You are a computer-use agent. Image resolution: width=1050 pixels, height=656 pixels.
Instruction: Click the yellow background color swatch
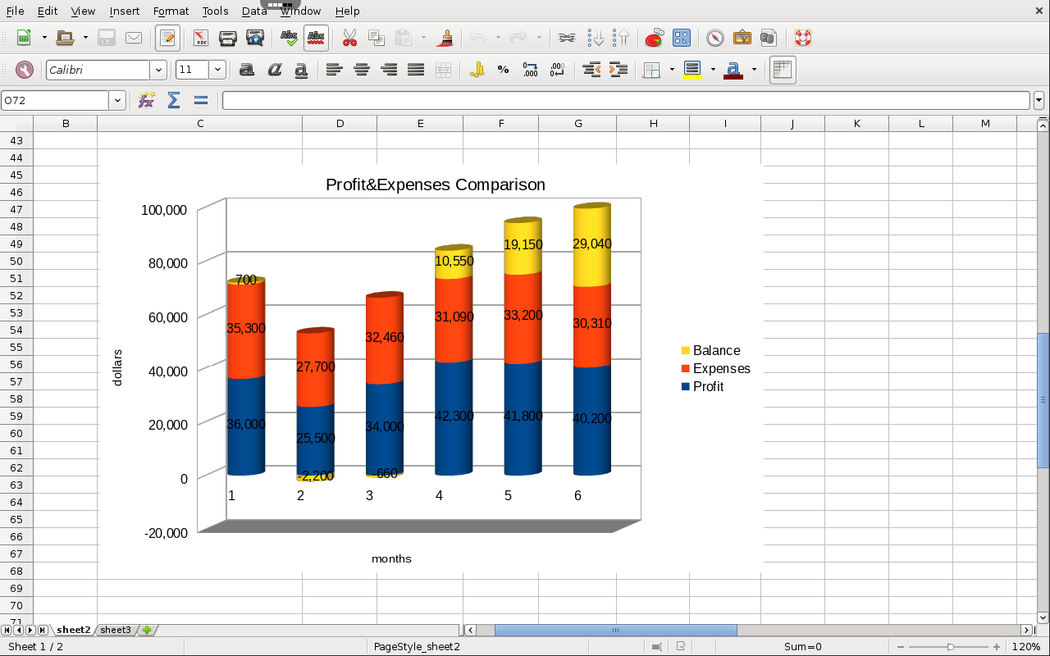click(692, 69)
